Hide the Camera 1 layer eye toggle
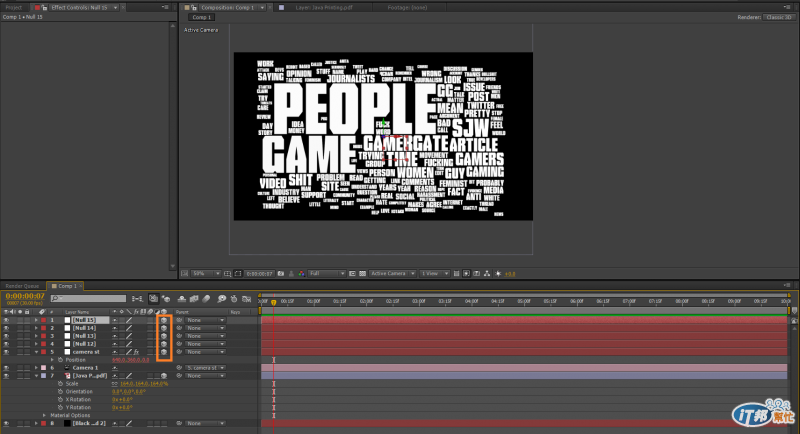 pos(6,368)
